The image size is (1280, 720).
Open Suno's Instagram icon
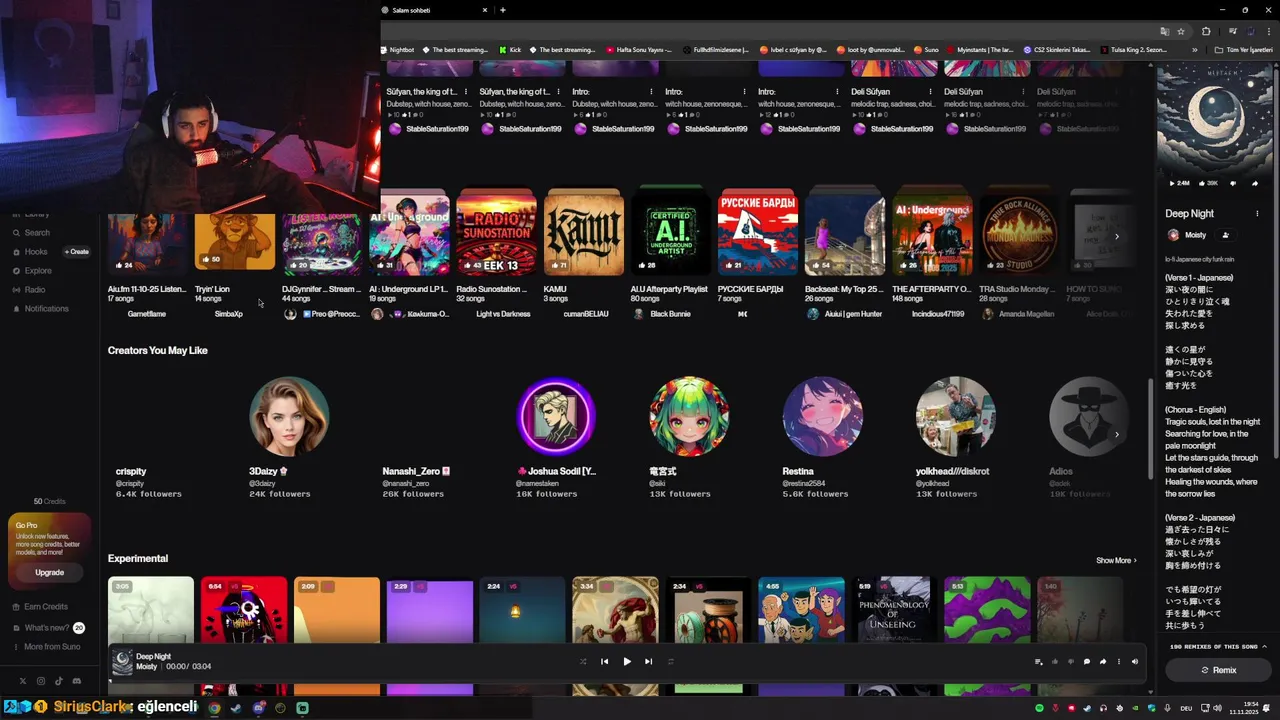click(x=41, y=681)
